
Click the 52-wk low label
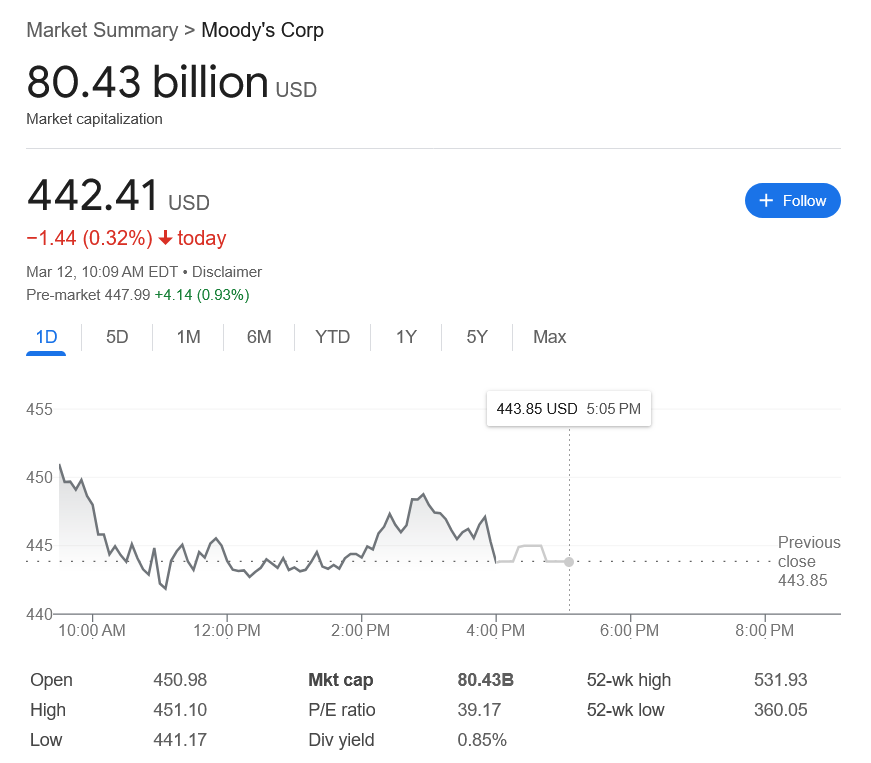[x=625, y=710]
